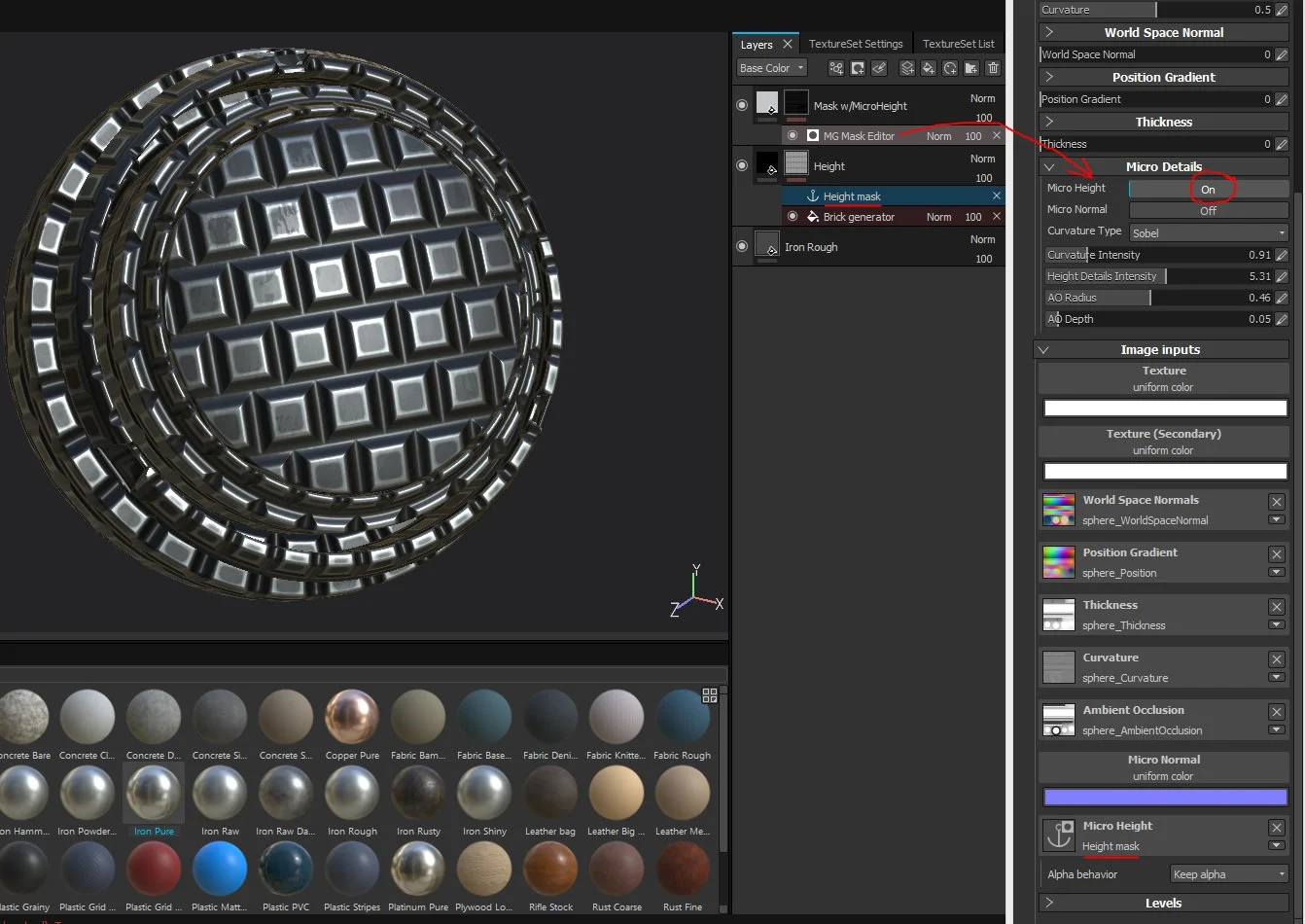Image resolution: width=1305 pixels, height=924 pixels.
Task: Close the Layers tab
Action: (x=788, y=44)
